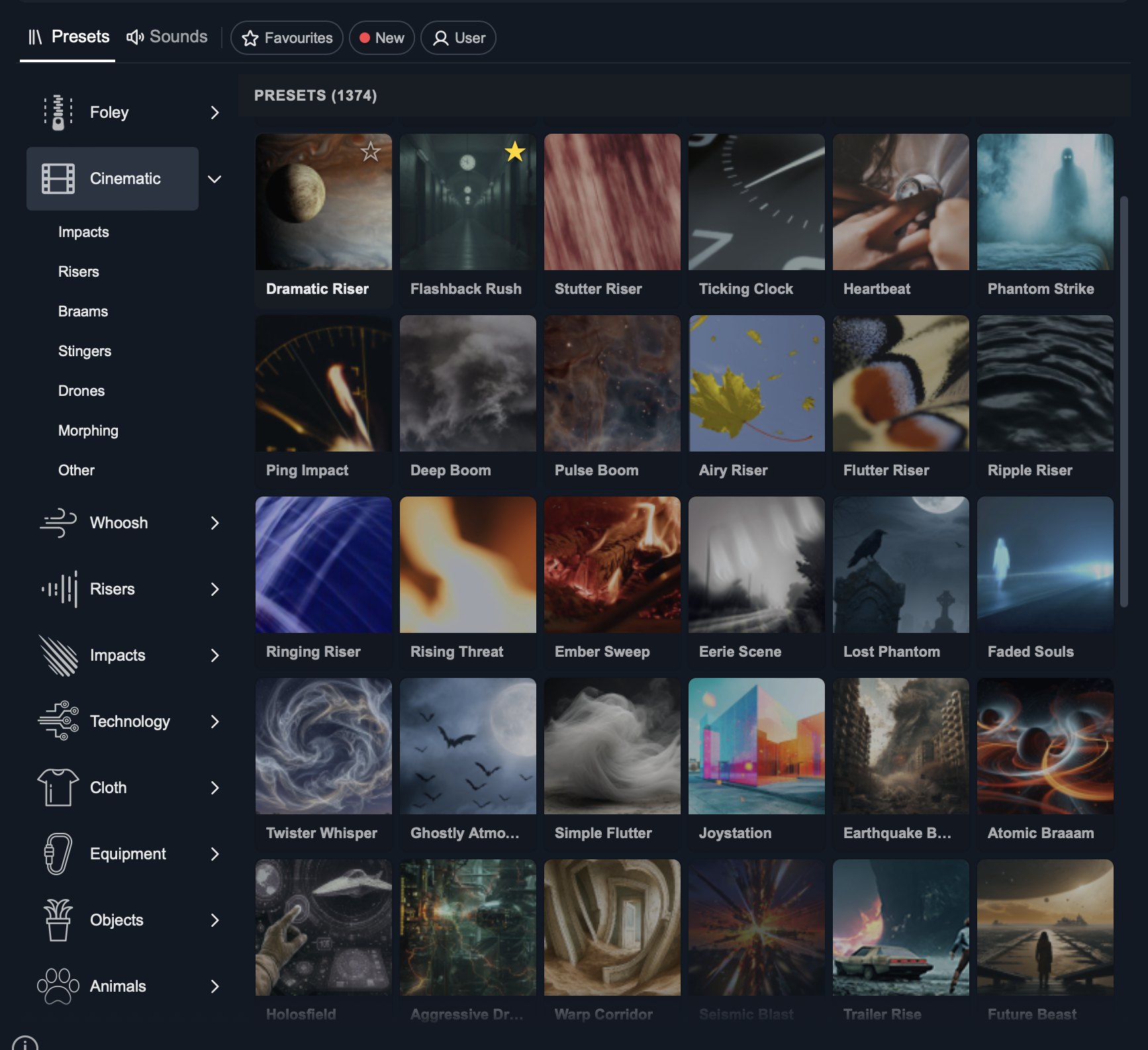Click the Objects potted plant icon
Image resolution: width=1148 pixels, height=1050 pixels.
click(x=58, y=920)
